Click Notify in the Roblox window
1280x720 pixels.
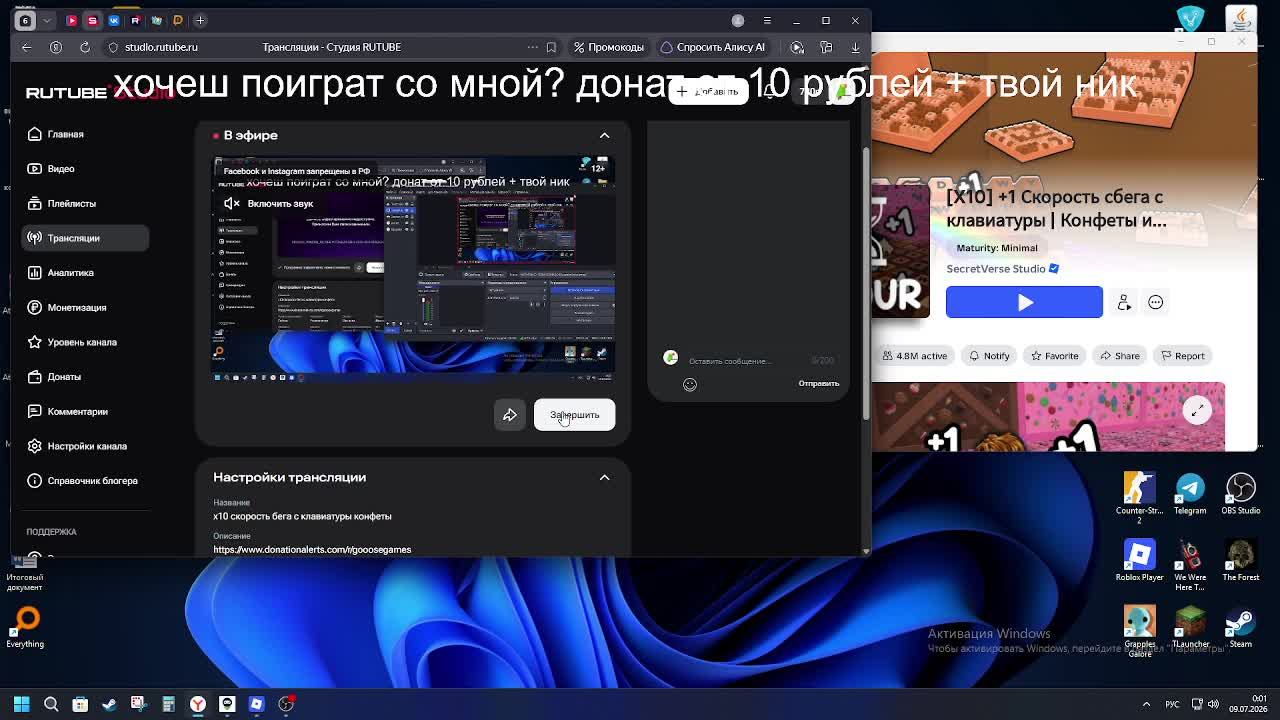988,356
